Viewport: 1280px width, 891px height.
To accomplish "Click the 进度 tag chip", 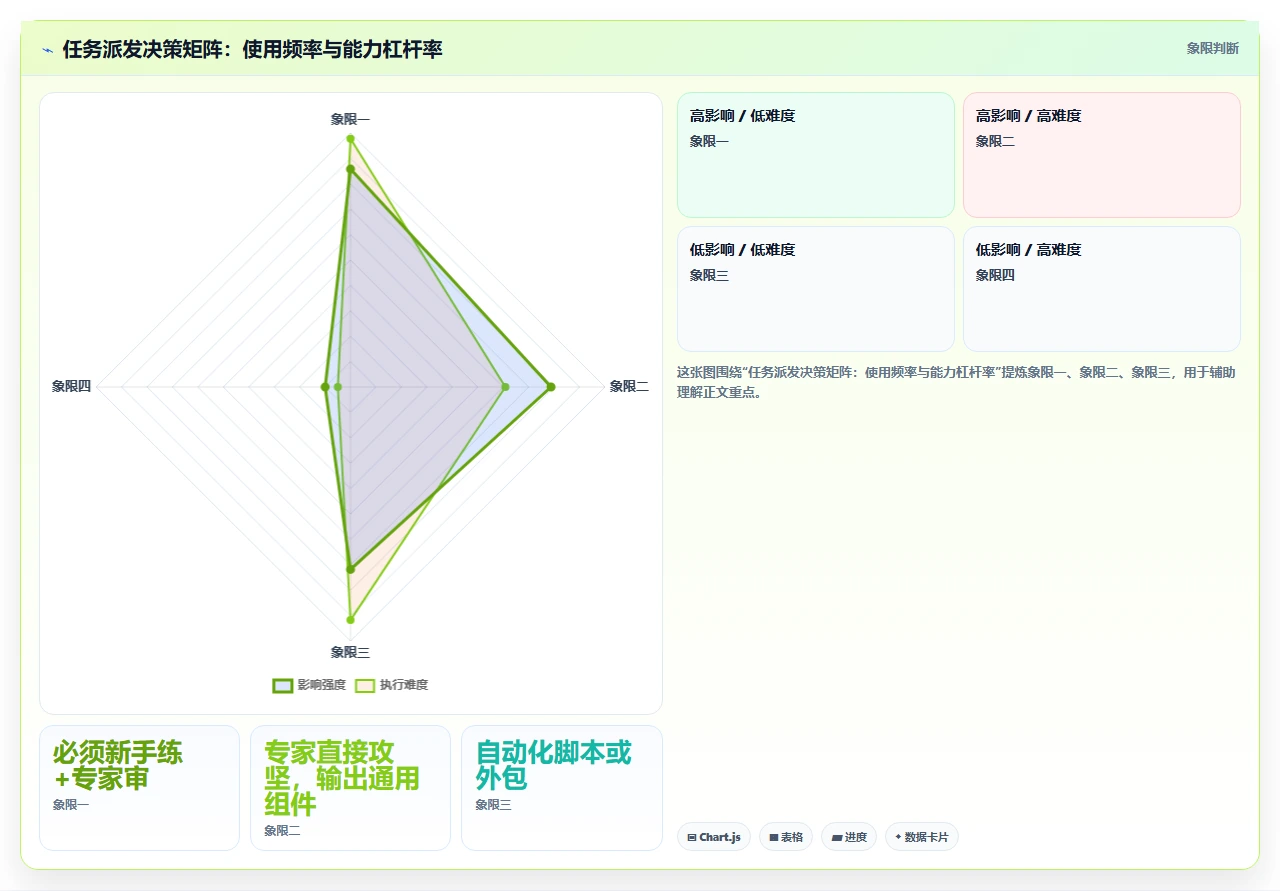I will click(849, 837).
